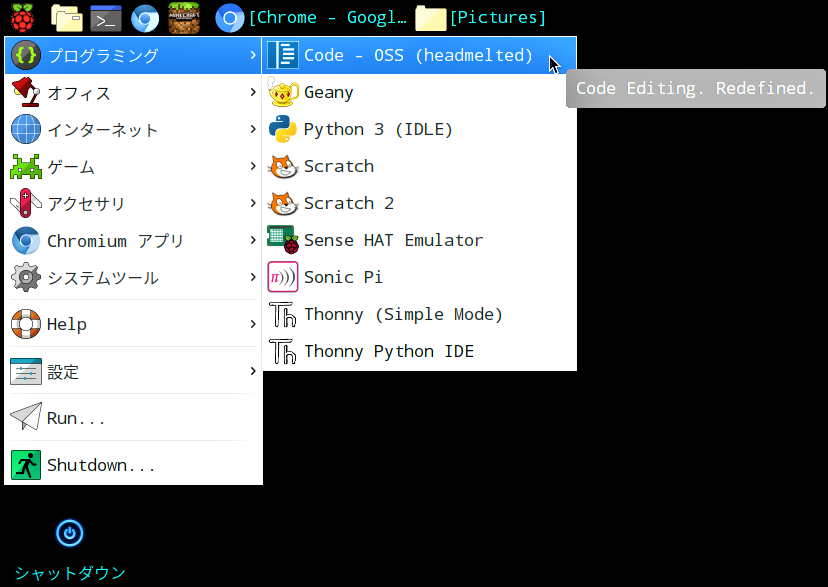
Task: Launch the Terminal from the taskbar
Action: click(106, 18)
